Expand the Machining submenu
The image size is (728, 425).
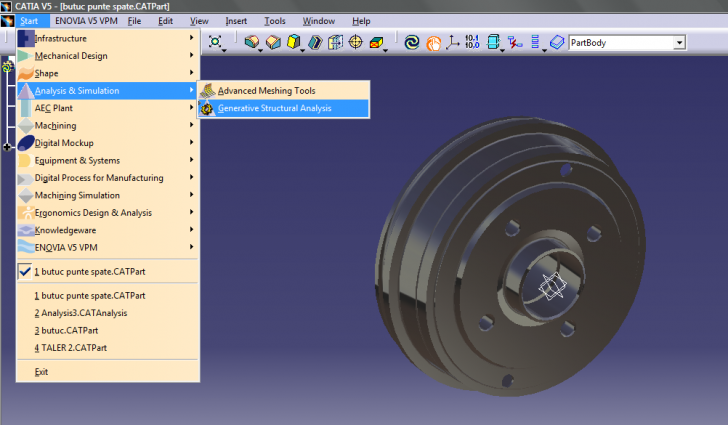click(x=108, y=125)
